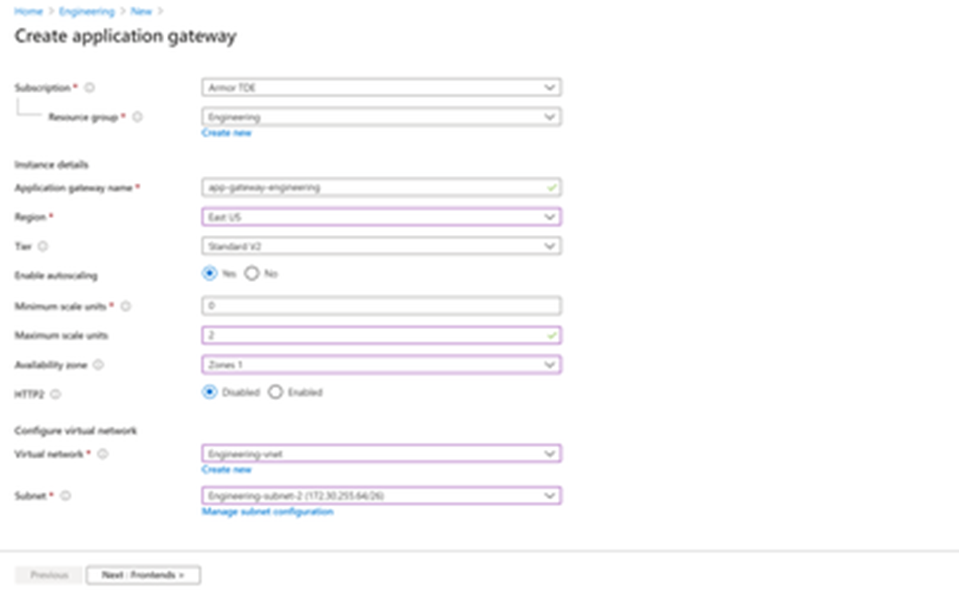Open the Tier dropdown showing Standard V2
This screenshot has height=590, width=959.
381,246
